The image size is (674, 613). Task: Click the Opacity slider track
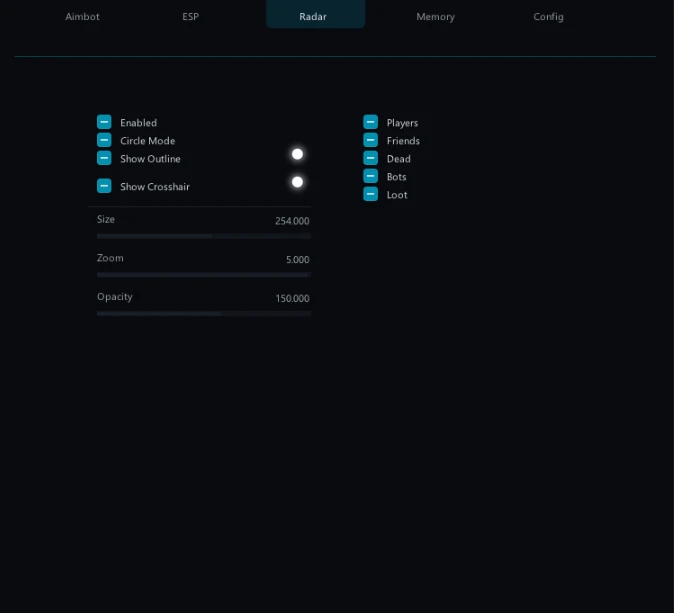[204, 313]
